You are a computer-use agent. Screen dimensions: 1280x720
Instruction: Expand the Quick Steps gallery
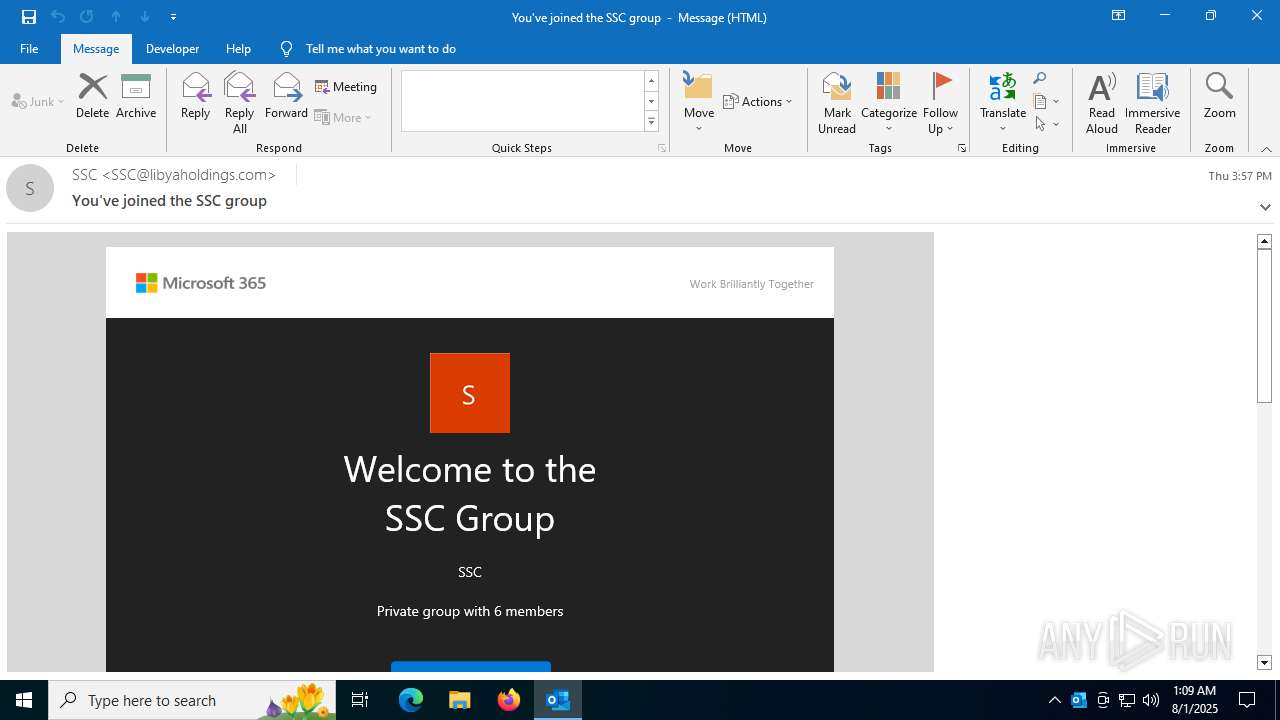[x=651, y=122]
